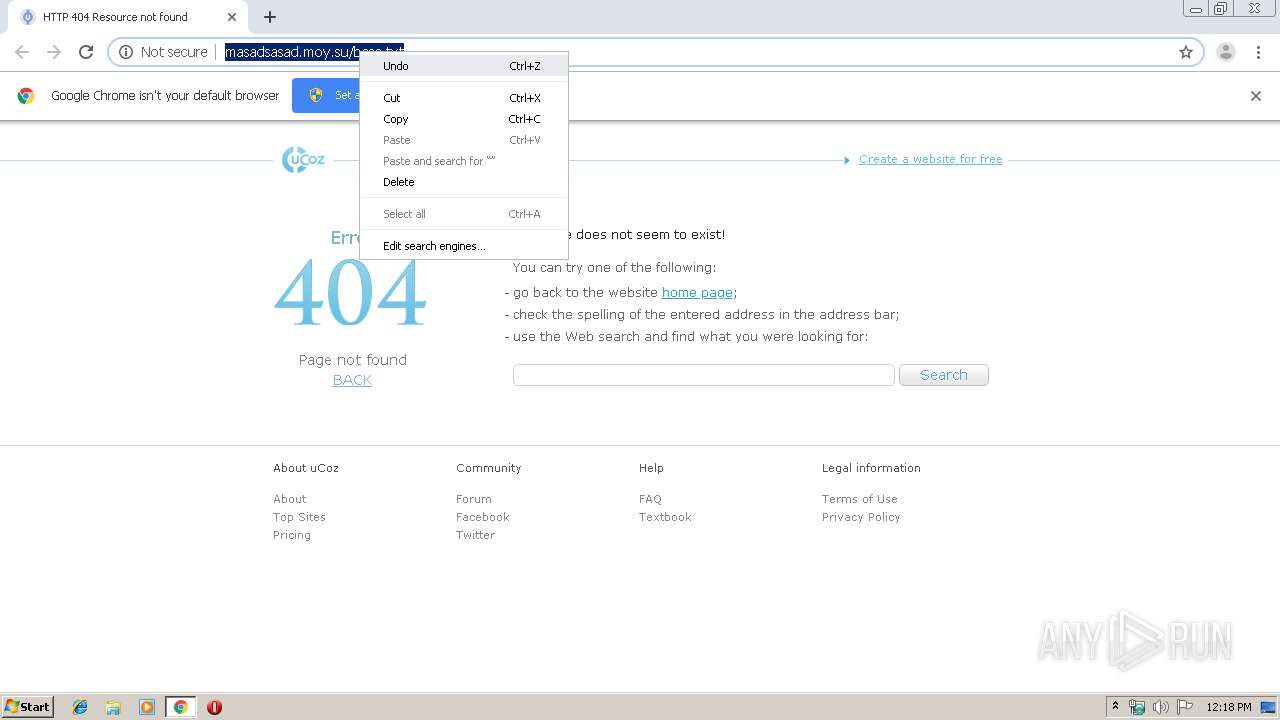This screenshot has height=720, width=1280.
Task: Open the Top Sites footer link
Action: click(x=299, y=517)
